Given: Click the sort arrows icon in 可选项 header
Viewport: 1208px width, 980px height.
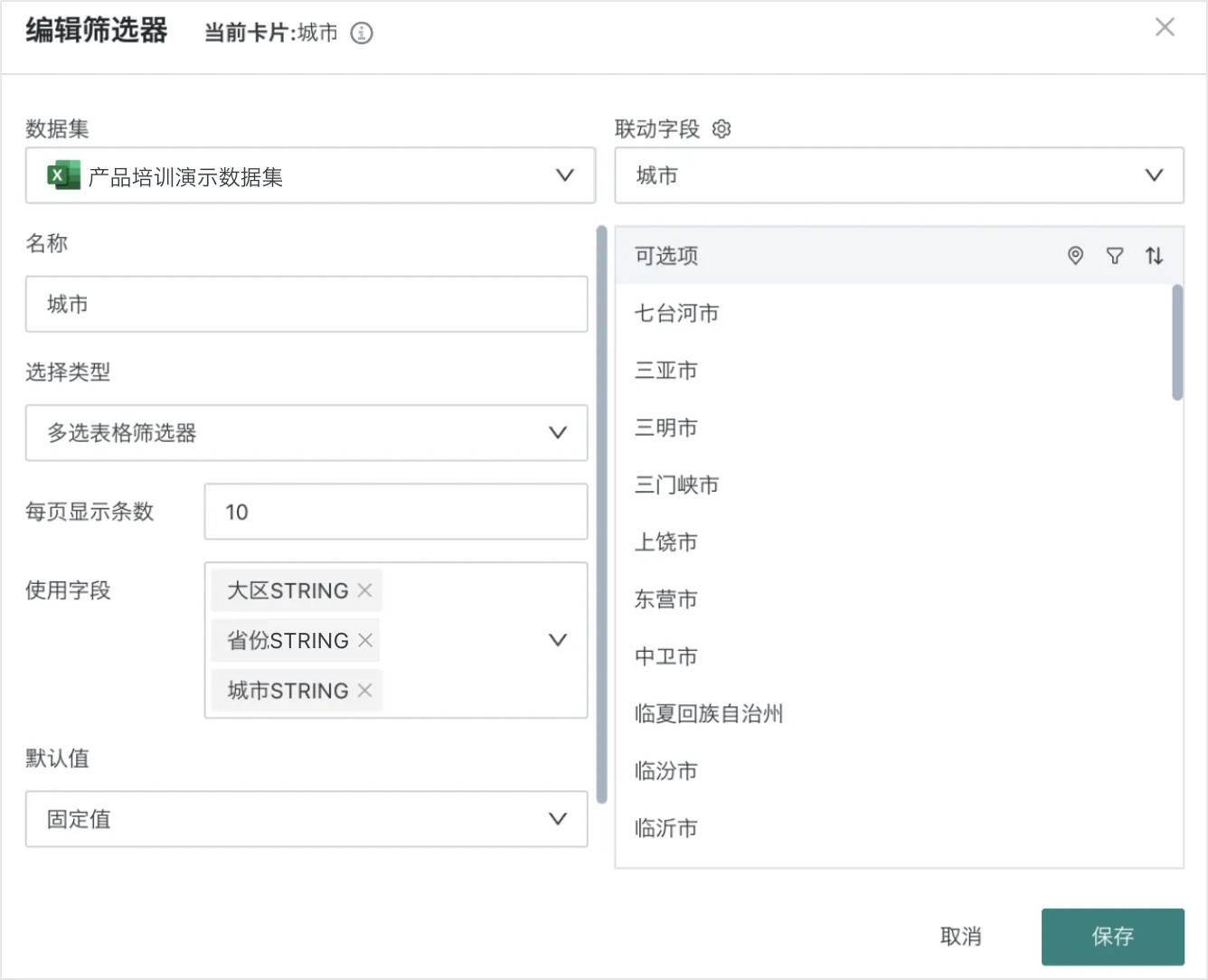Looking at the screenshot, I should tap(1154, 256).
